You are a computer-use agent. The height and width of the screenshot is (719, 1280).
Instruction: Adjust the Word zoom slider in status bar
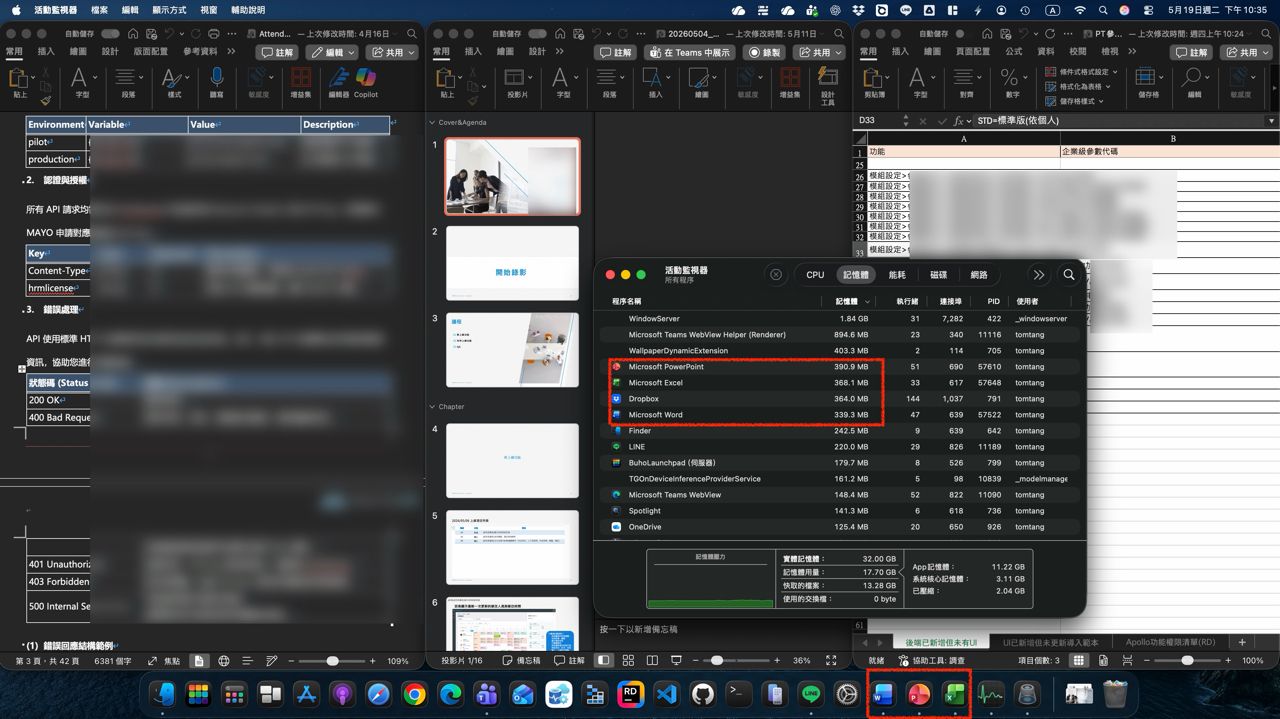click(x=332, y=661)
